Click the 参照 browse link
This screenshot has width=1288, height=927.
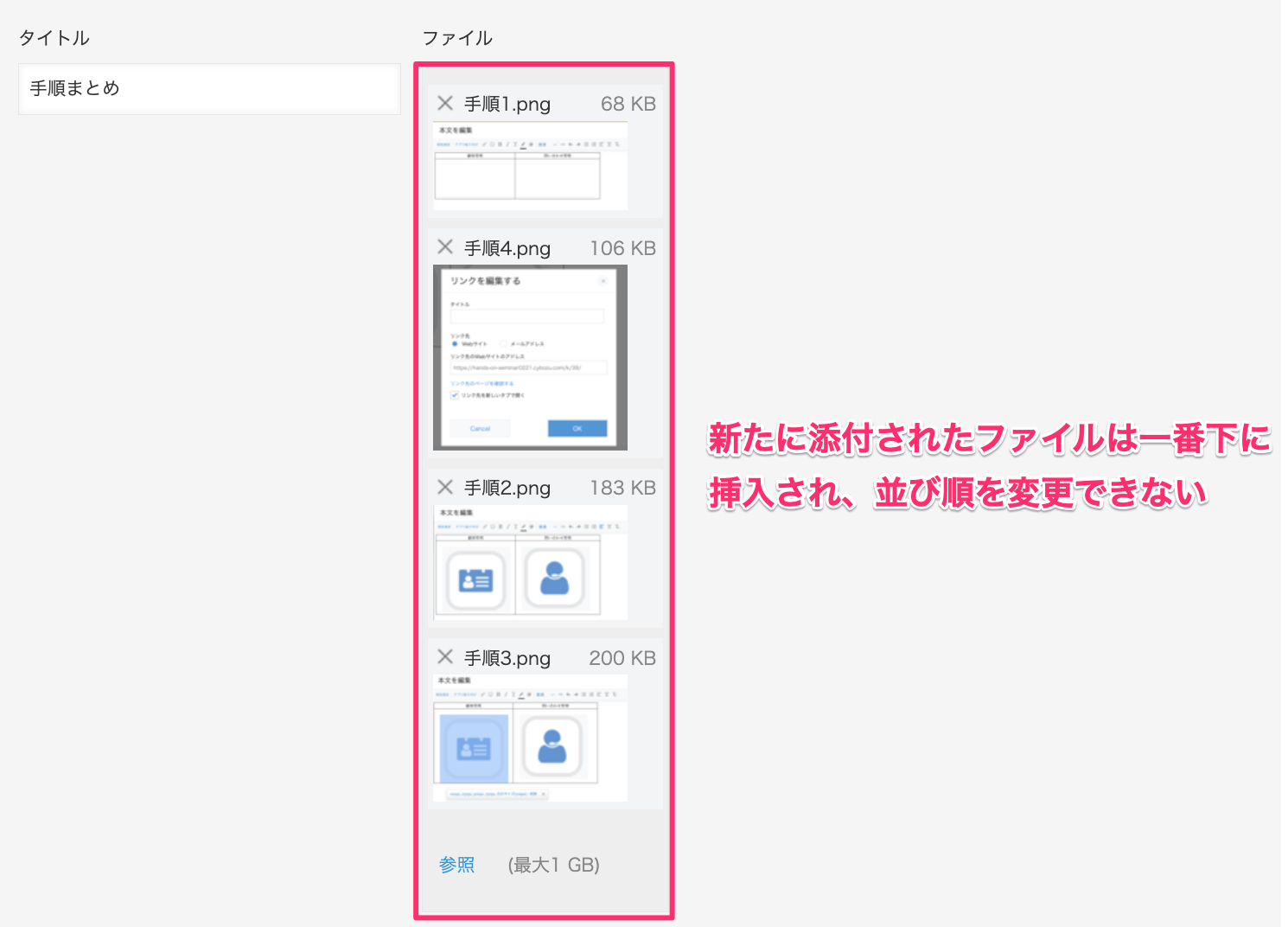tap(456, 865)
